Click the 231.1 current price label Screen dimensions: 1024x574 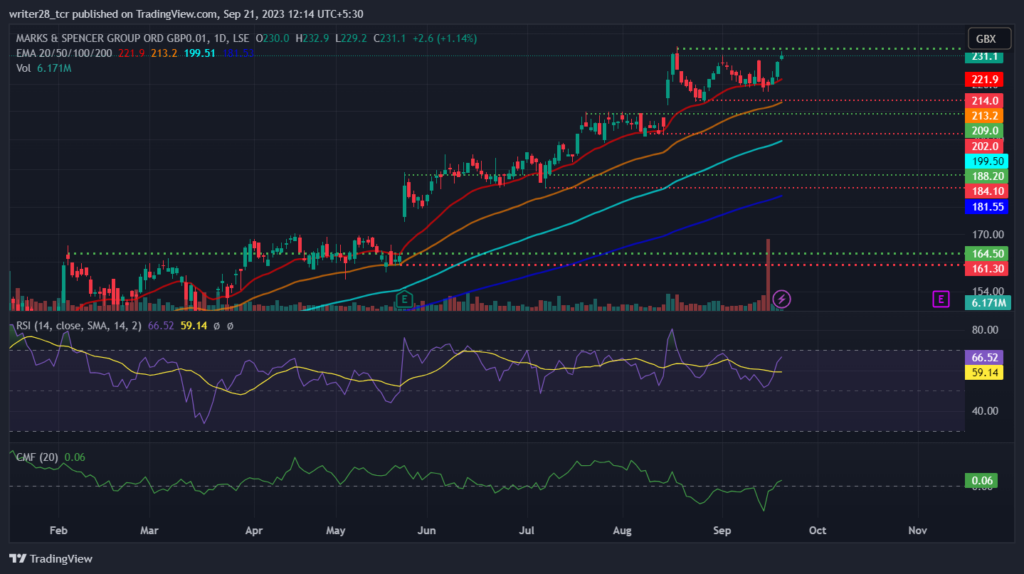coord(985,57)
